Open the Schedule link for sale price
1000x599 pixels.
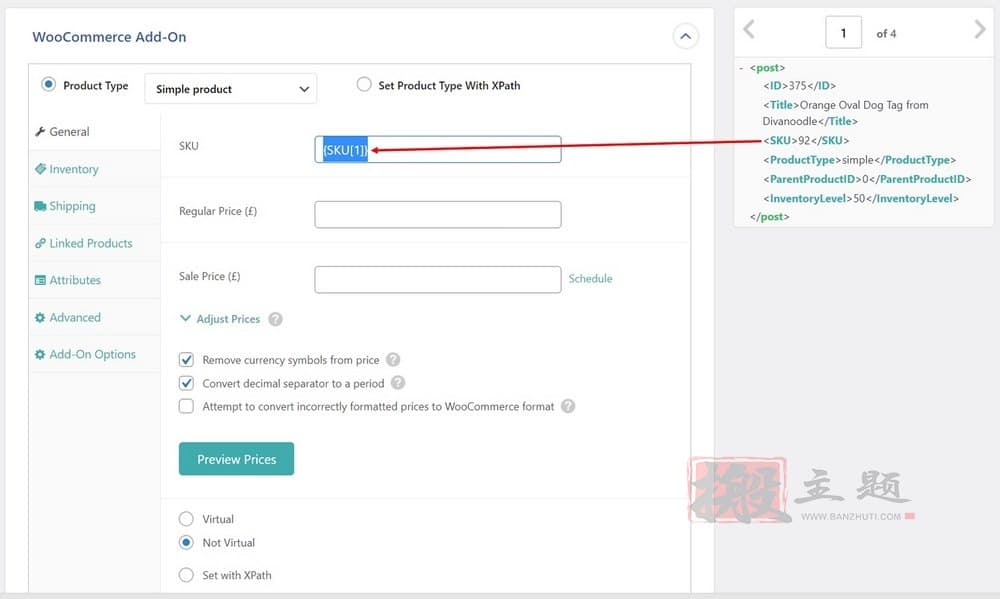590,279
